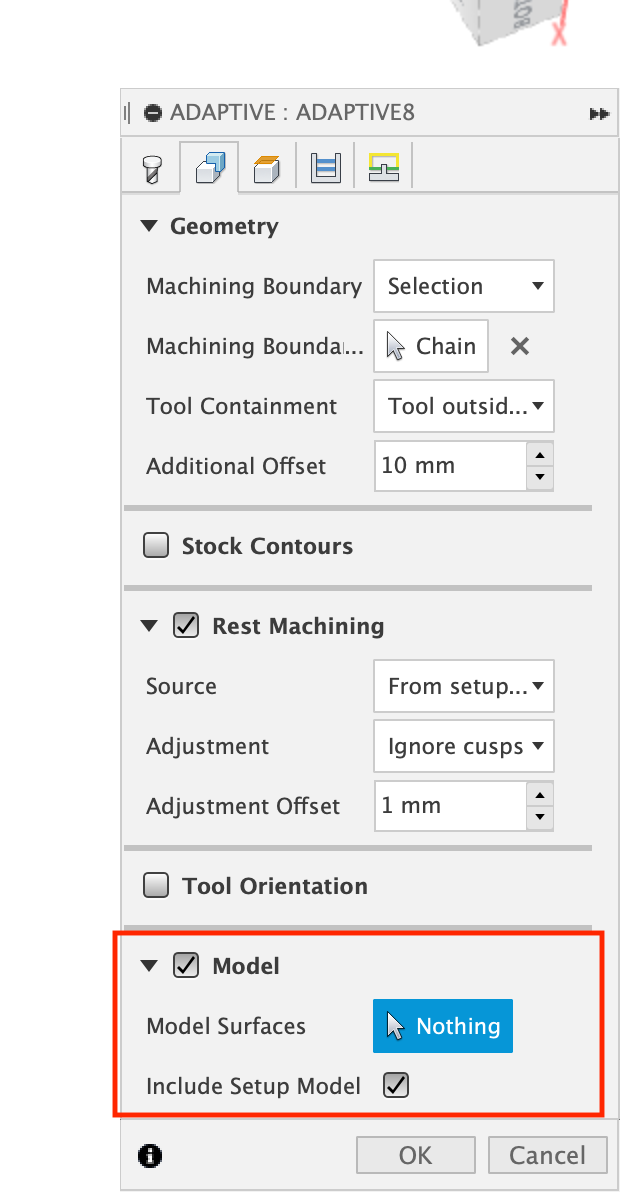Screen dimensions: 622x1202
Task: Increase Additional Offset with up arrow
Action: [x=540, y=454]
